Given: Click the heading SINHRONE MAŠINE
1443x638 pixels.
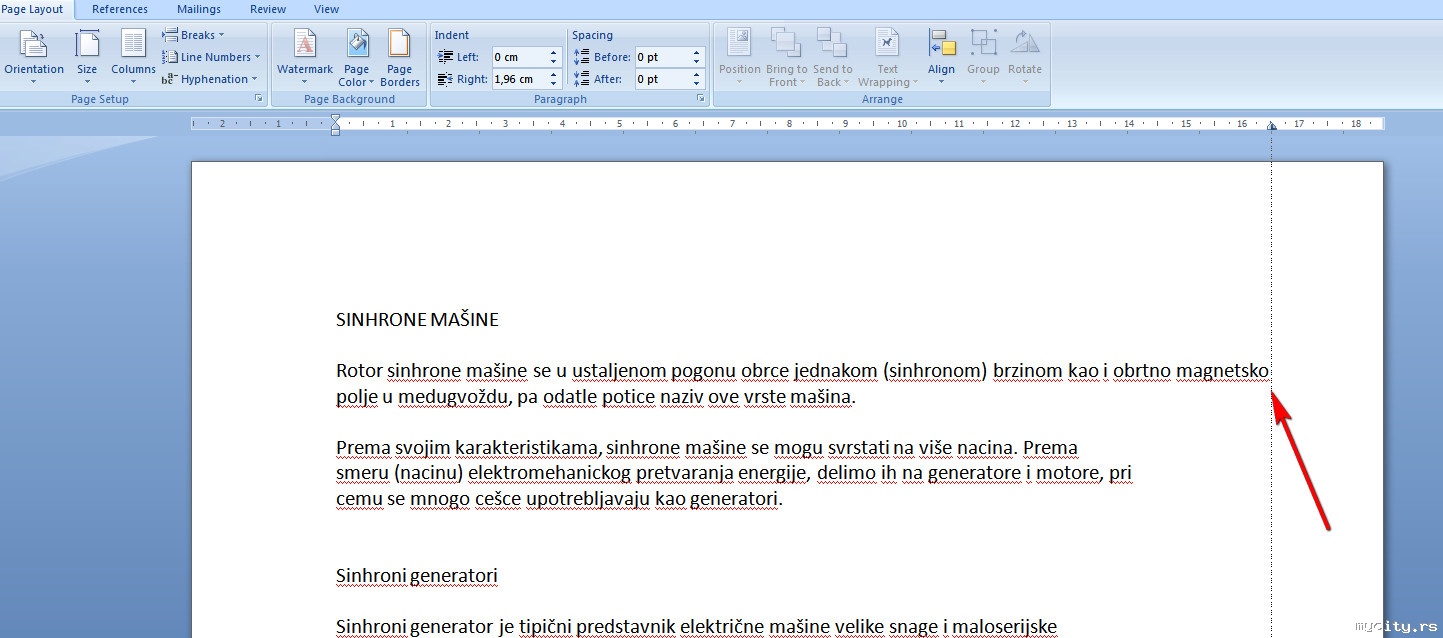Looking at the screenshot, I should [x=417, y=320].
